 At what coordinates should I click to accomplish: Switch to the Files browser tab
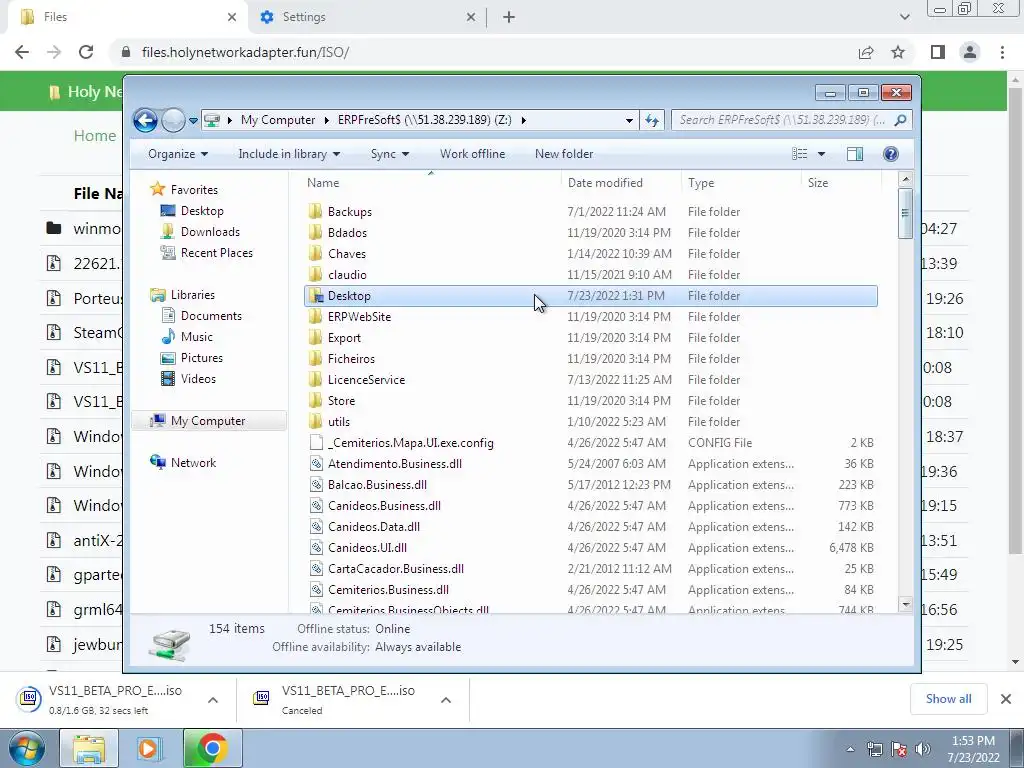(128, 17)
